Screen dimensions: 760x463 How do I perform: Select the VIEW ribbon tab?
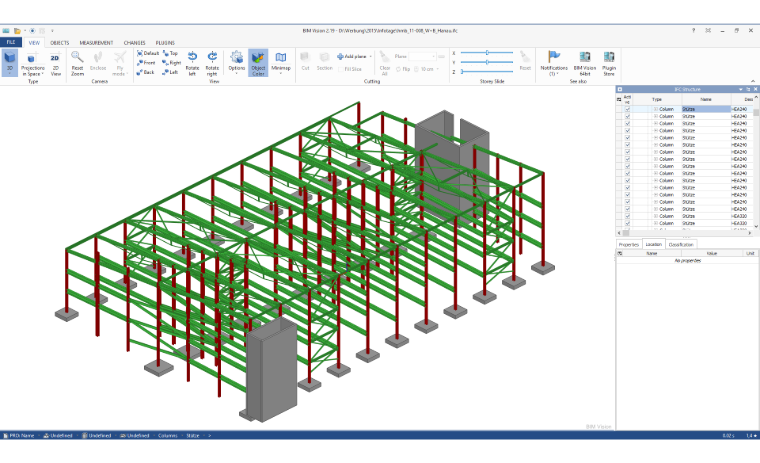pos(34,43)
